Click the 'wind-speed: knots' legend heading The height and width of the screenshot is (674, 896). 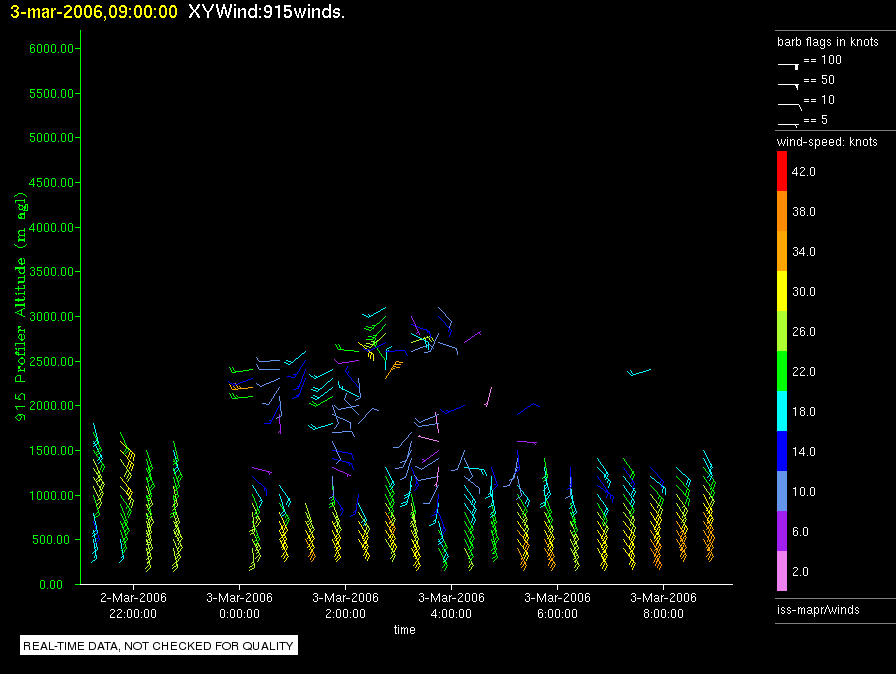point(827,142)
